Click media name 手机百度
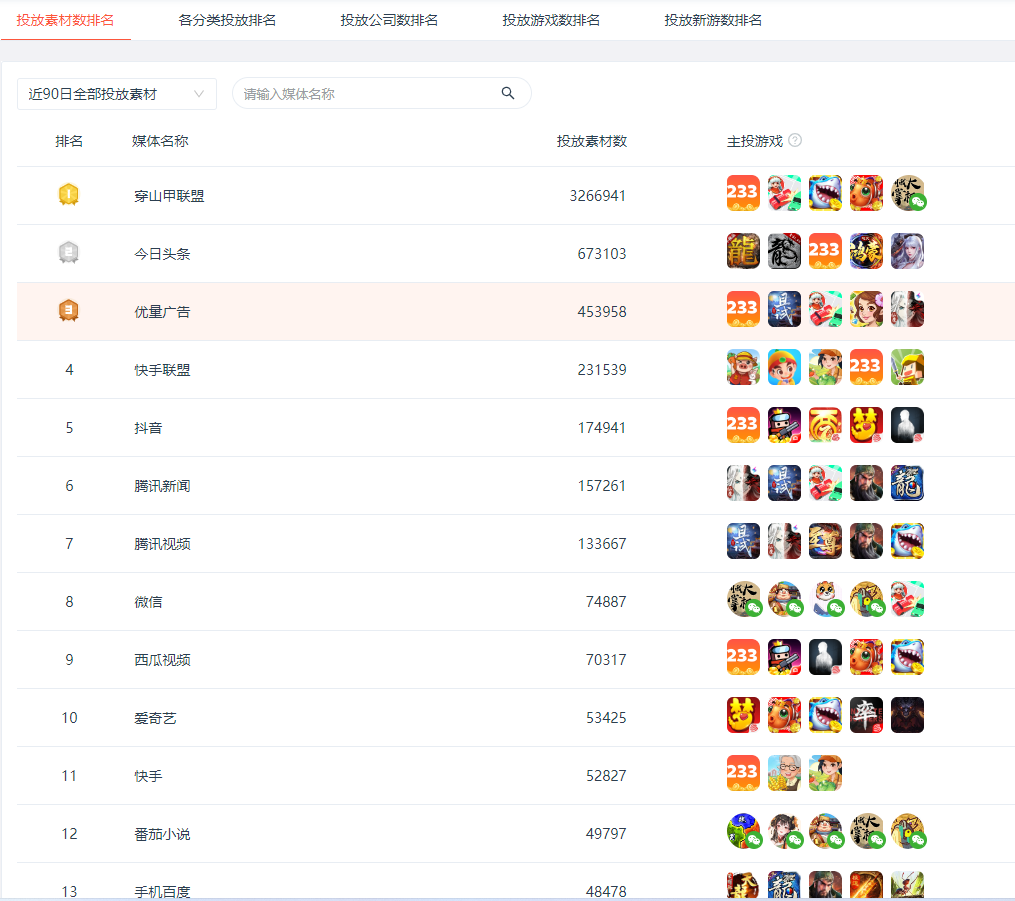The image size is (1015, 901). click(162, 891)
